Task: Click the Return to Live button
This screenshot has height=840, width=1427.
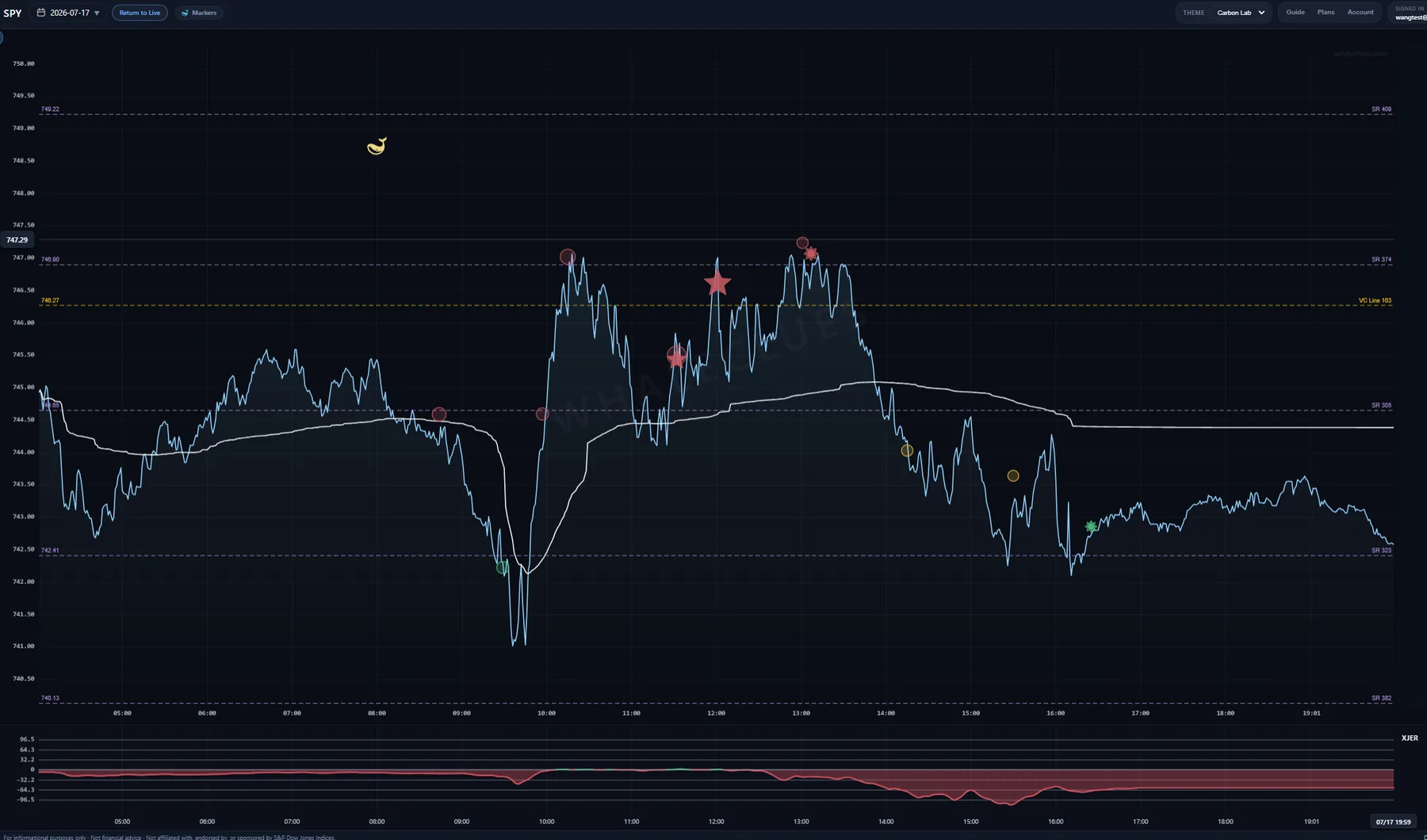Action: point(140,13)
